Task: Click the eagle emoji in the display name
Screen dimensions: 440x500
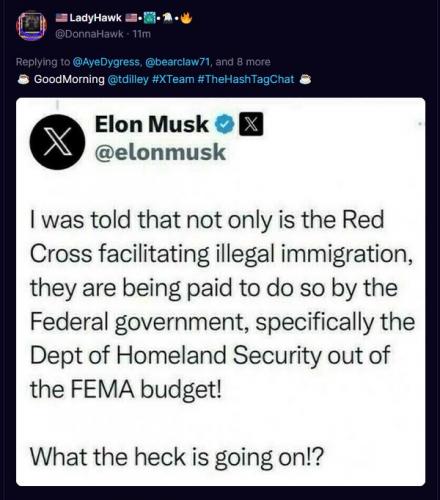Action: [169, 18]
